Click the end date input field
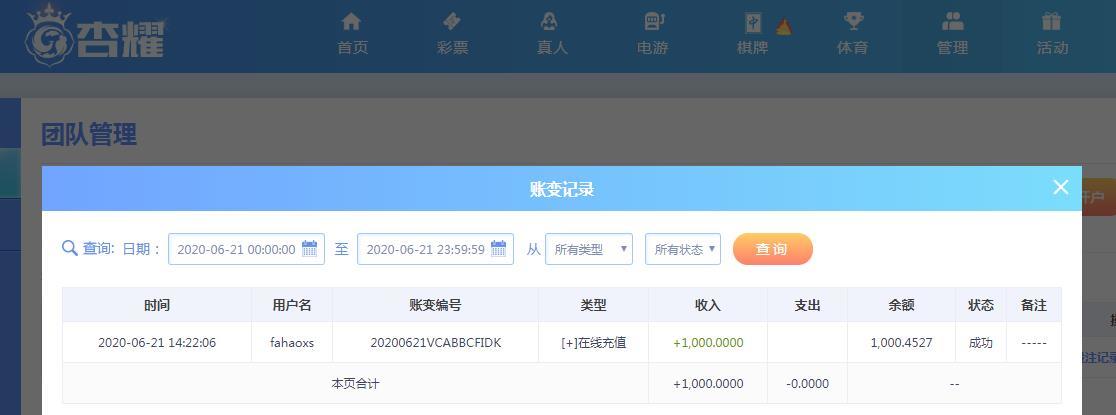Viewport: 1116px width, 415px height. pos(425,249)
